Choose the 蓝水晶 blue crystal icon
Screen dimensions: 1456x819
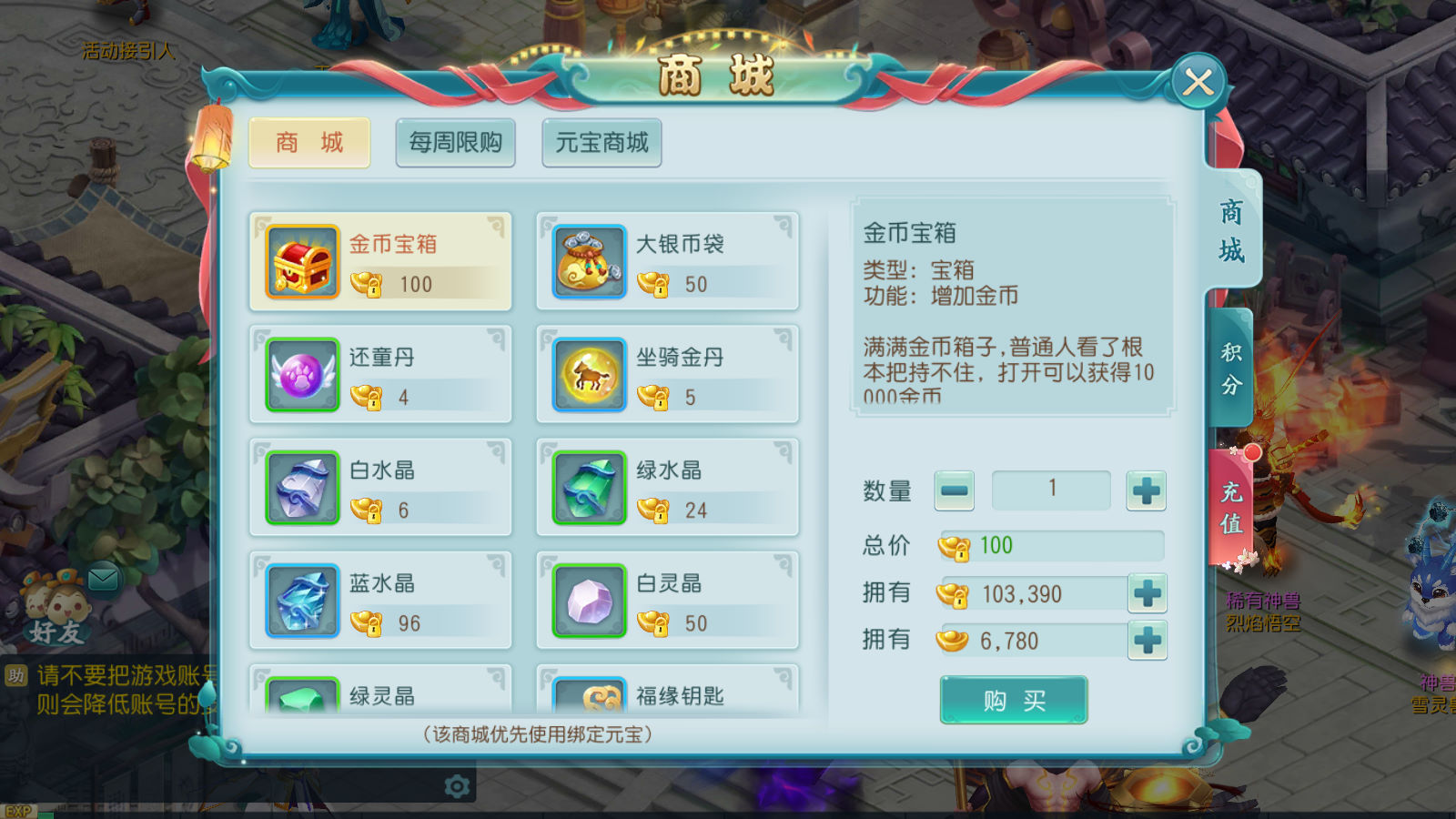[x=302, y=601]
